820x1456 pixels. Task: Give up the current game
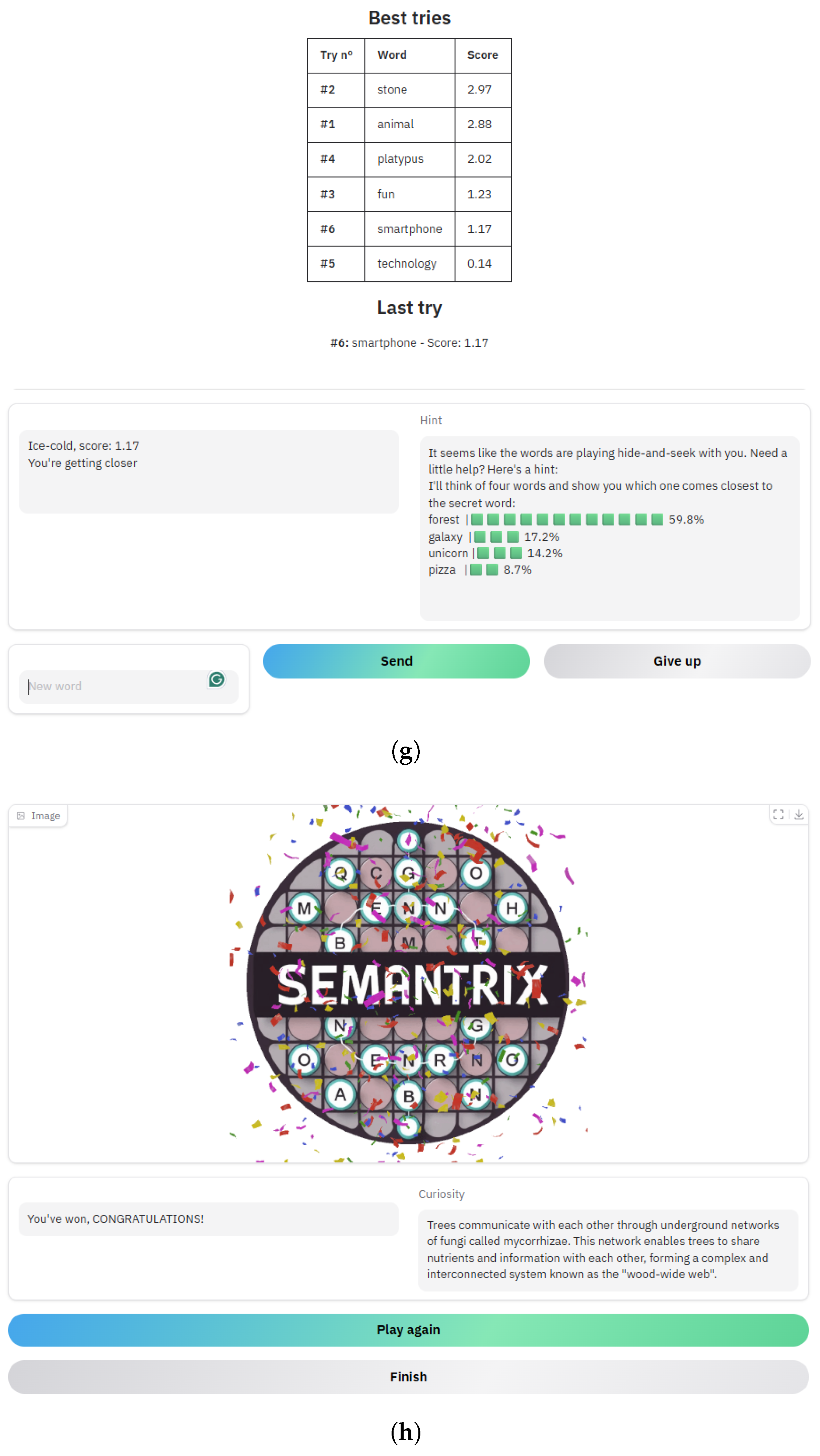coord(676,661)
